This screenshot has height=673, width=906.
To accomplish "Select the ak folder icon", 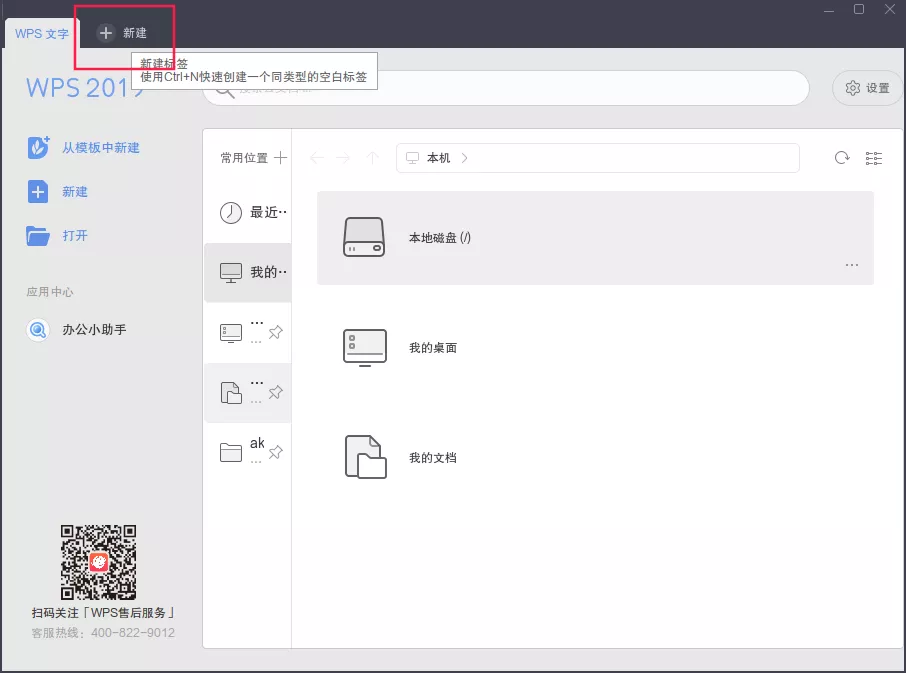I will coord(231,452).
